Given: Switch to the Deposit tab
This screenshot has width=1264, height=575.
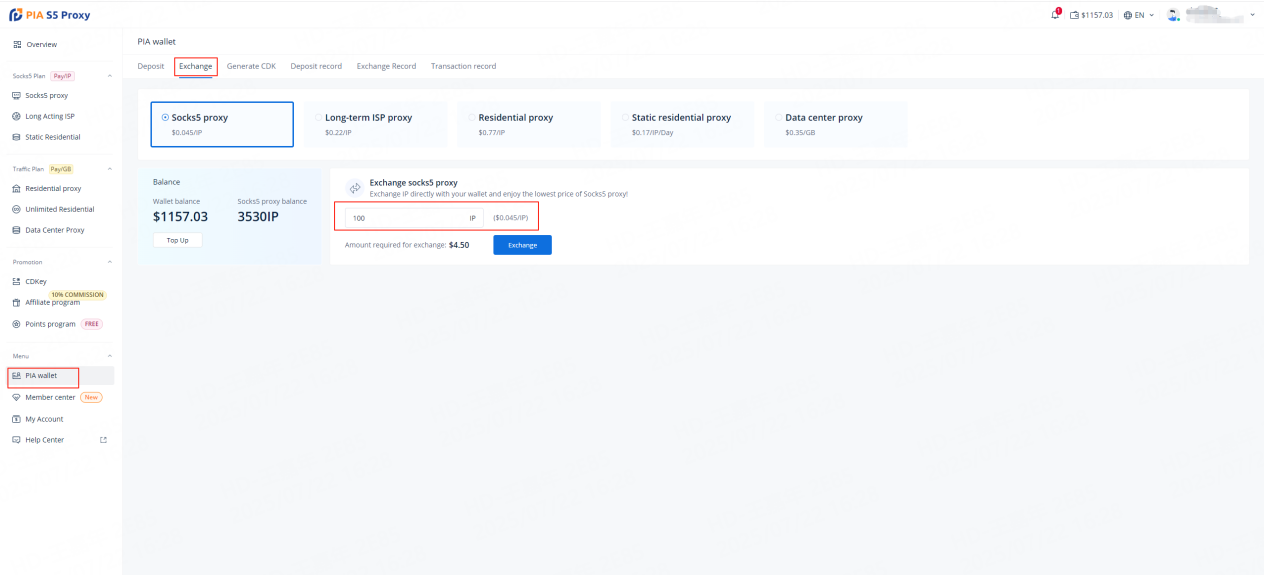Looking at the screenshot, I should [x=150, y=66].
